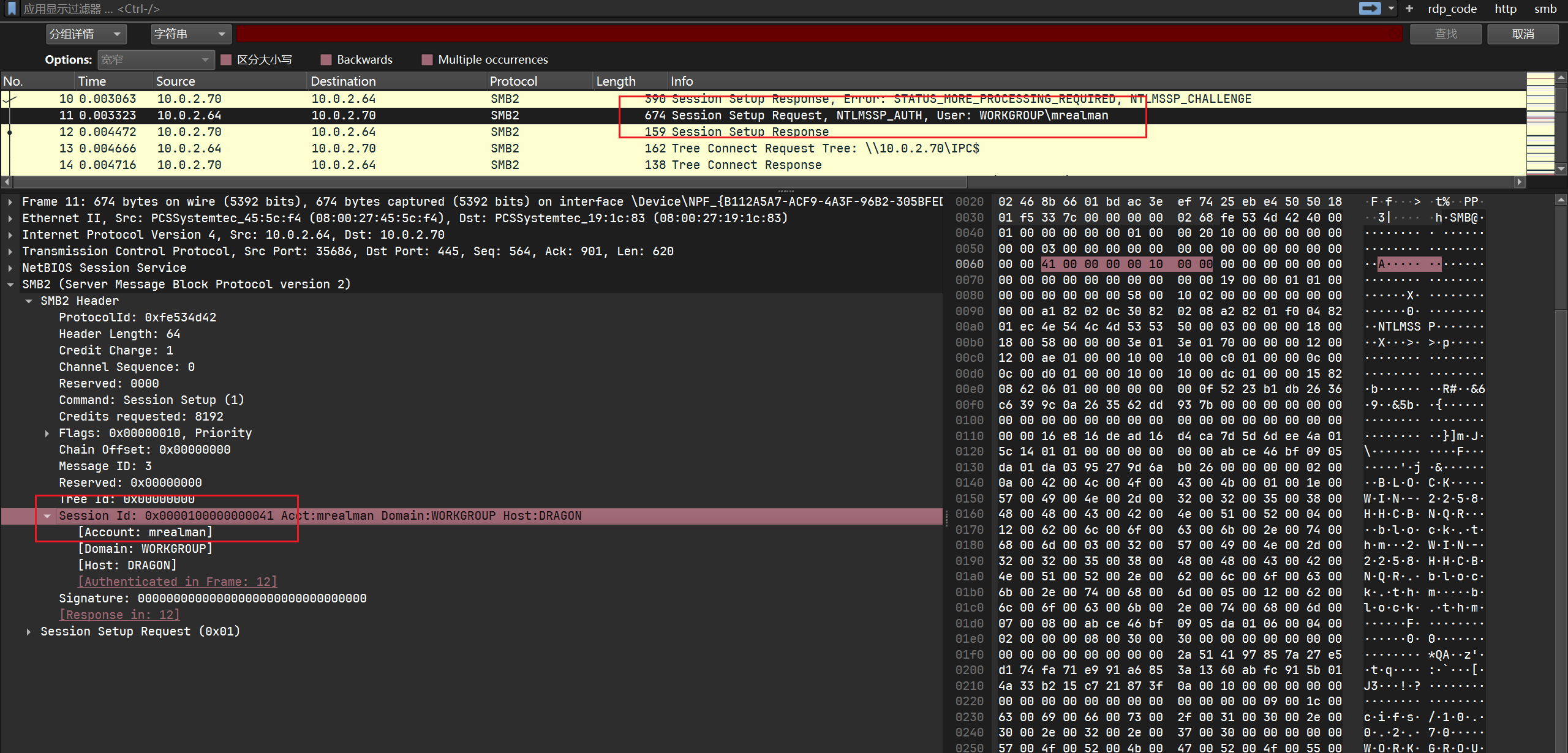1568x753 pixels.
Task: Collapse the Session Id tree node
Action: coord(47,516)
